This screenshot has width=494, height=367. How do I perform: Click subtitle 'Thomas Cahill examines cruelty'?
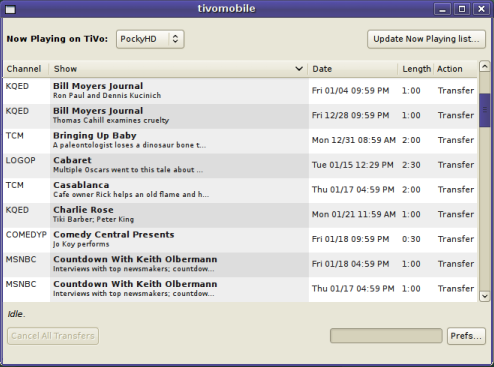point(111,120)
